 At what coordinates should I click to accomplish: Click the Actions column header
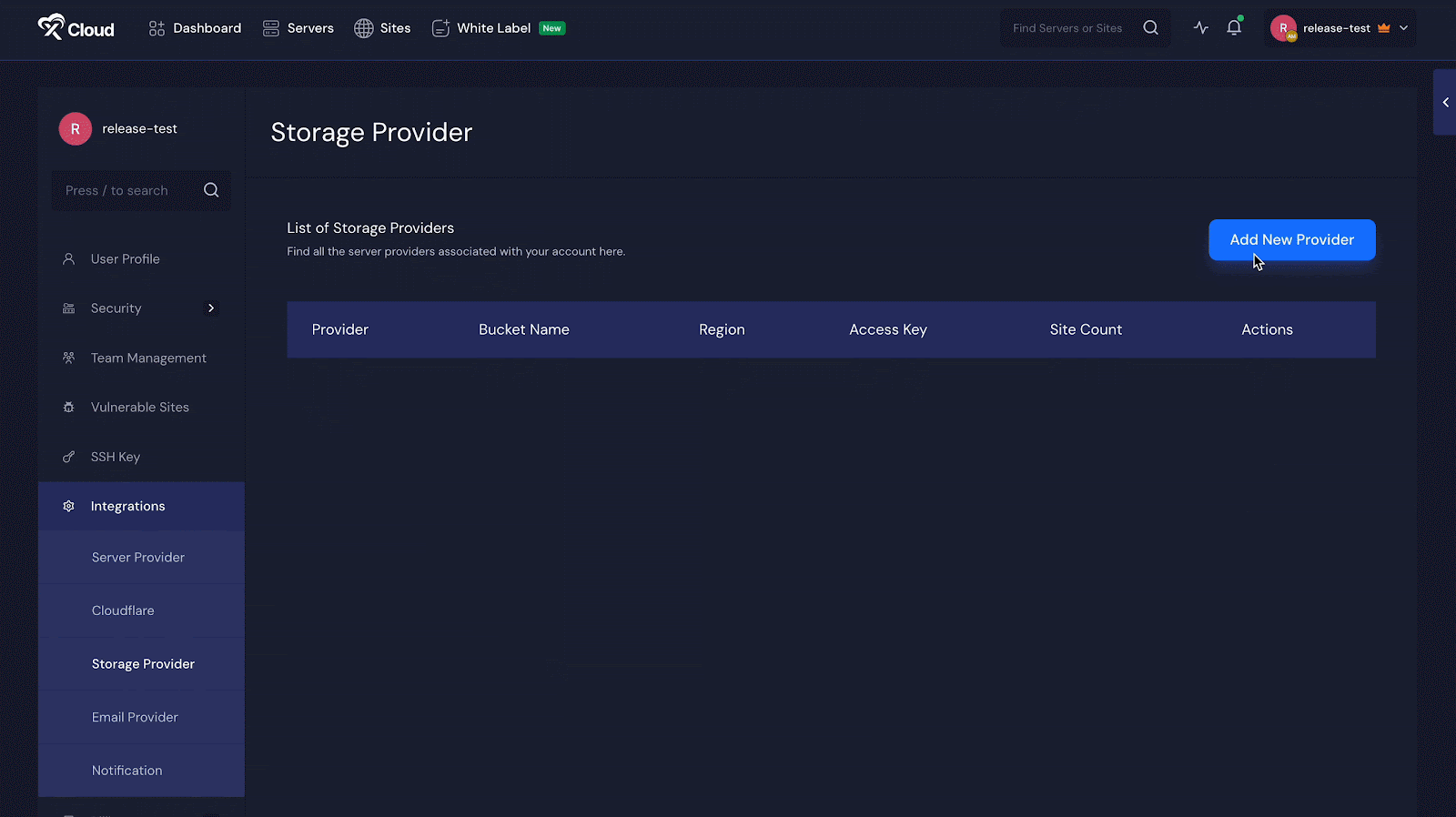click(1267, 329)
